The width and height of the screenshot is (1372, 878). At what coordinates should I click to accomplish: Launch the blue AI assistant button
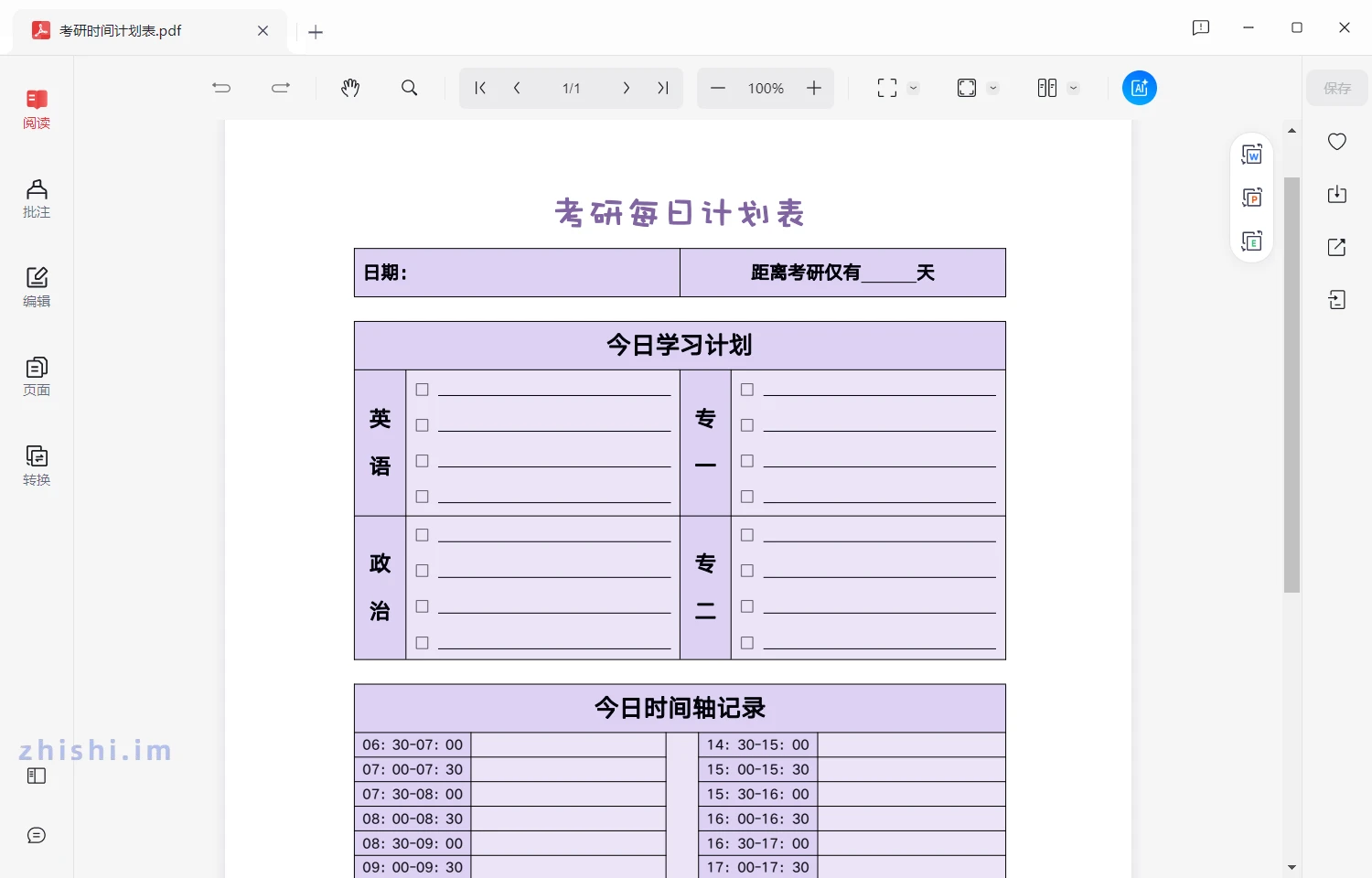1140,88
